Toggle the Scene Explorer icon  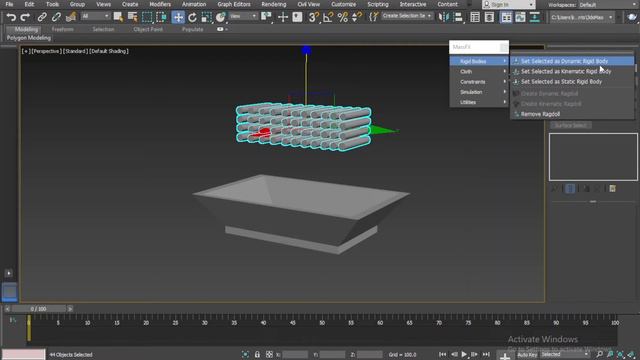click(475, 17)
